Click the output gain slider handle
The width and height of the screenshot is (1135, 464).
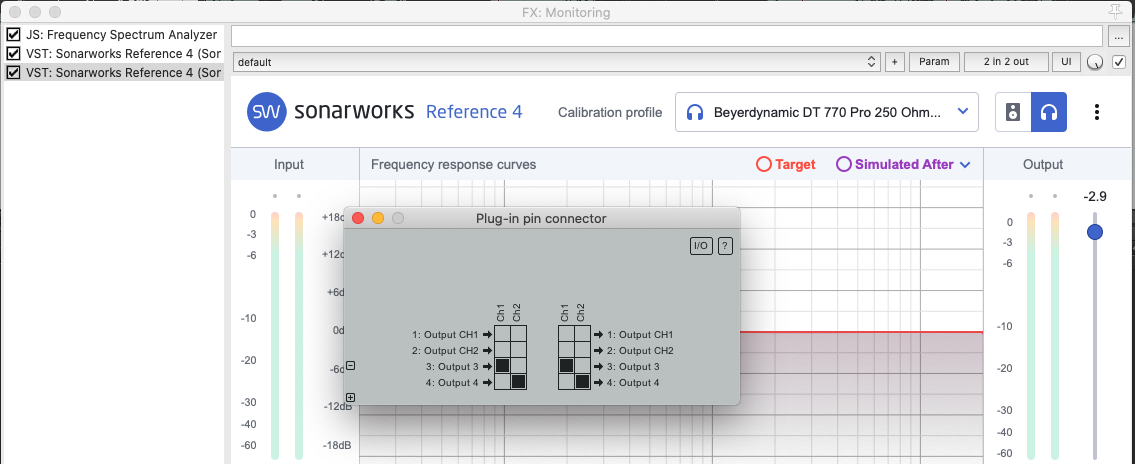(x=1095, y=232)
